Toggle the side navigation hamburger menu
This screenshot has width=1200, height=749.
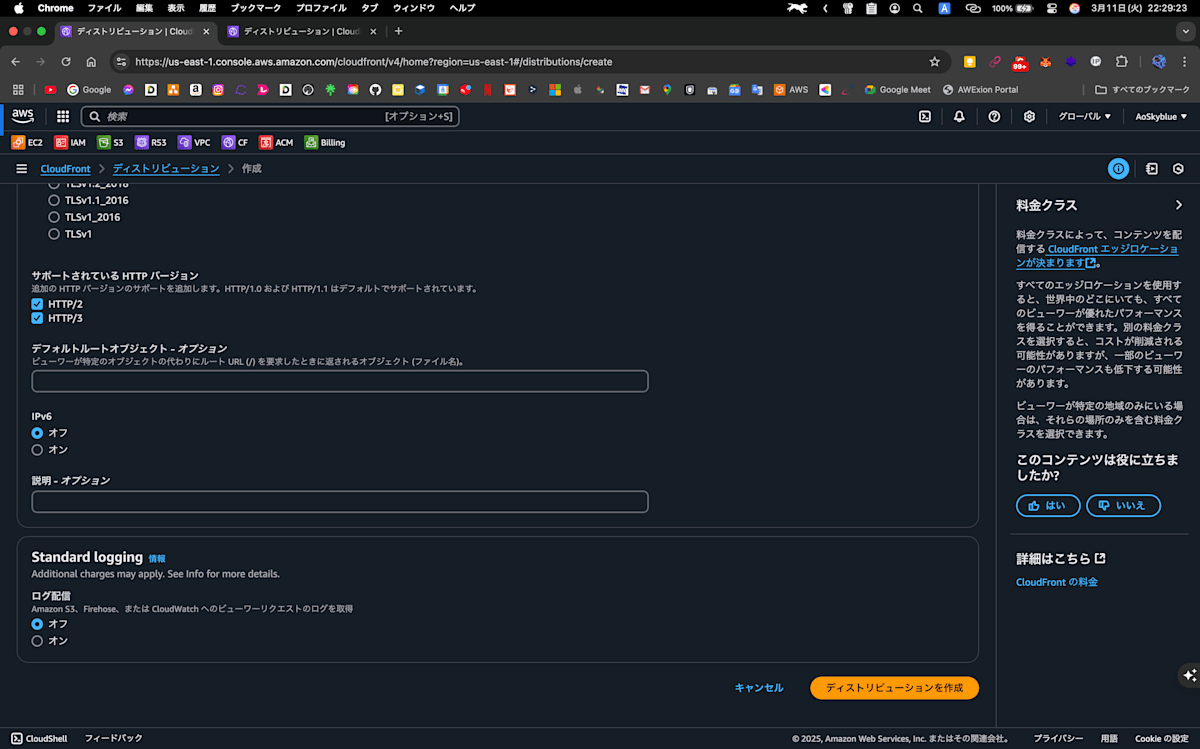[x=21, y=169]
